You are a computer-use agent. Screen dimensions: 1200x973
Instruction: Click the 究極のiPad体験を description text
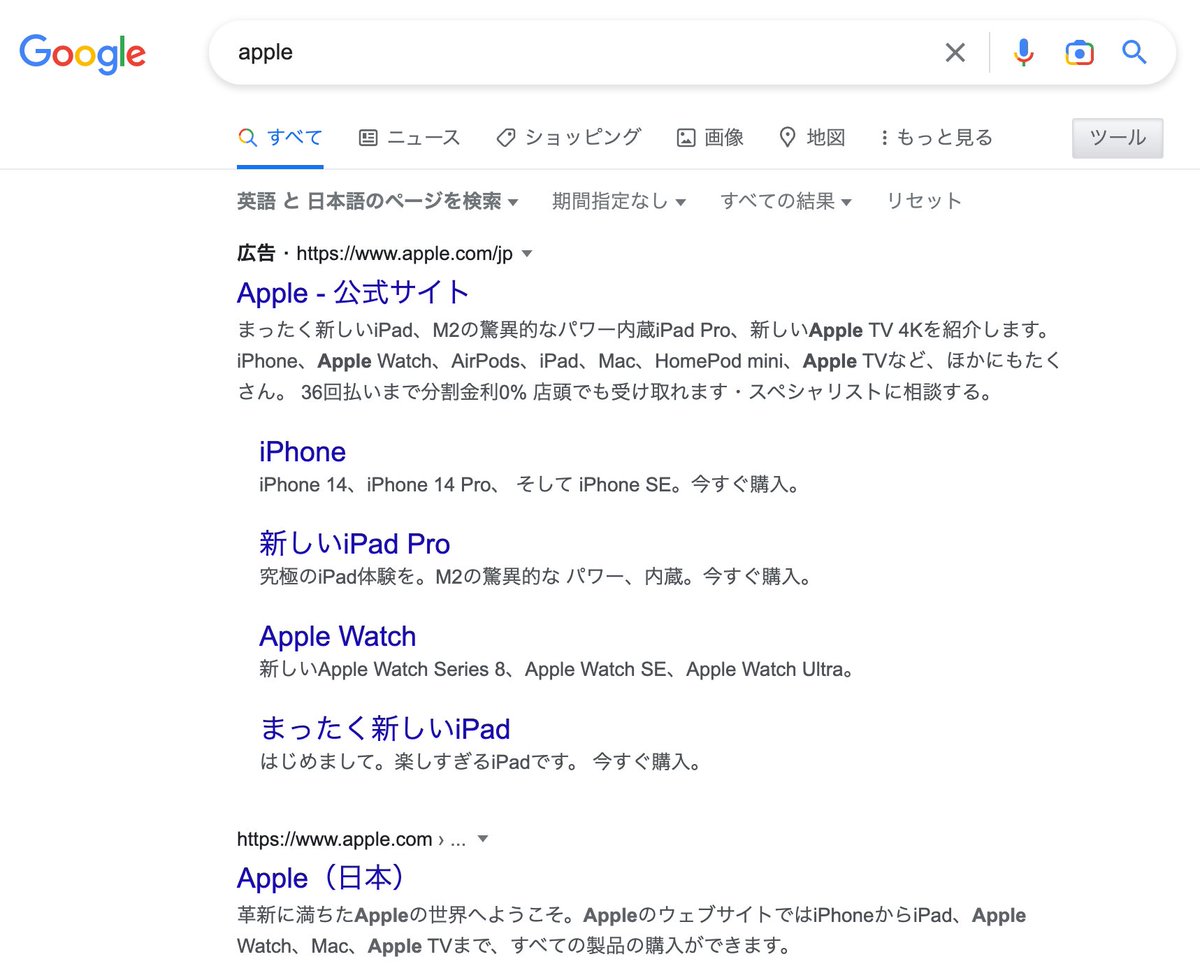pos(535,577)
